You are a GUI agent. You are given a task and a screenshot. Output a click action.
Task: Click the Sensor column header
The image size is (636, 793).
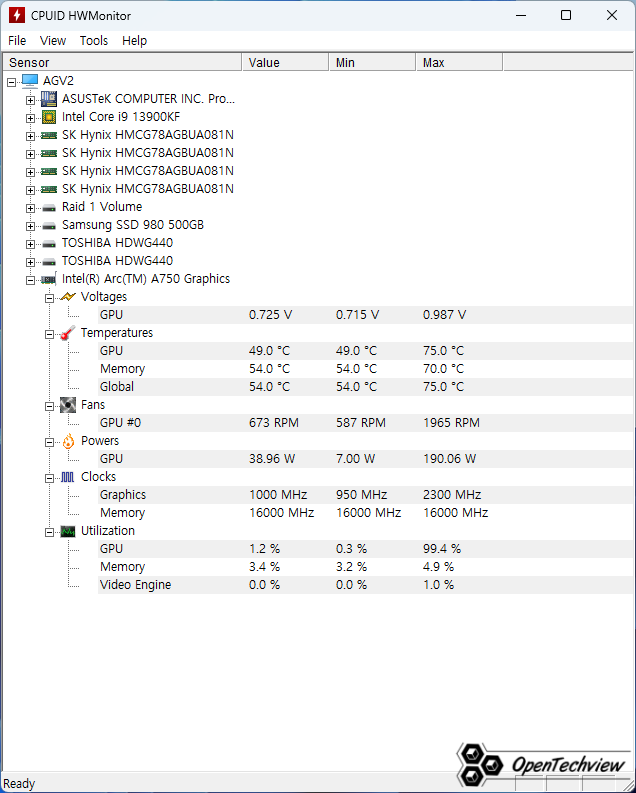(122, 62)
